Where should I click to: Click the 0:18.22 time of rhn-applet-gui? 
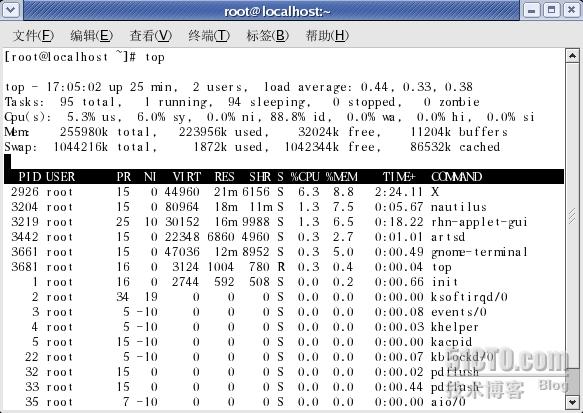[x=399, y=222]
